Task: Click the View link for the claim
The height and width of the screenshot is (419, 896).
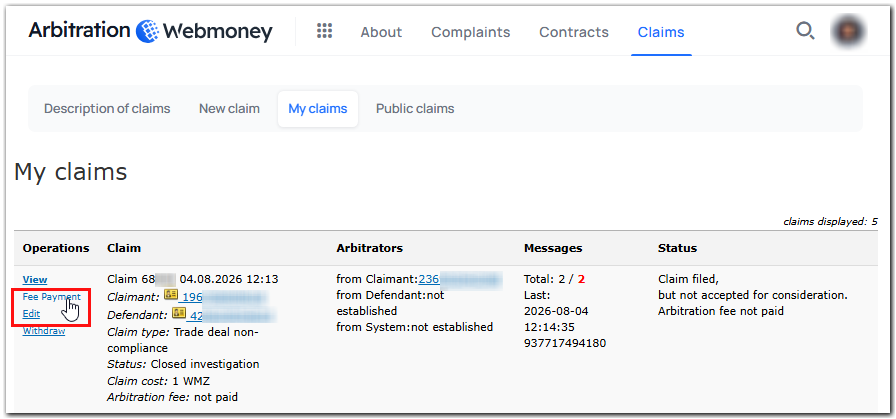Action: pos(35,280)
